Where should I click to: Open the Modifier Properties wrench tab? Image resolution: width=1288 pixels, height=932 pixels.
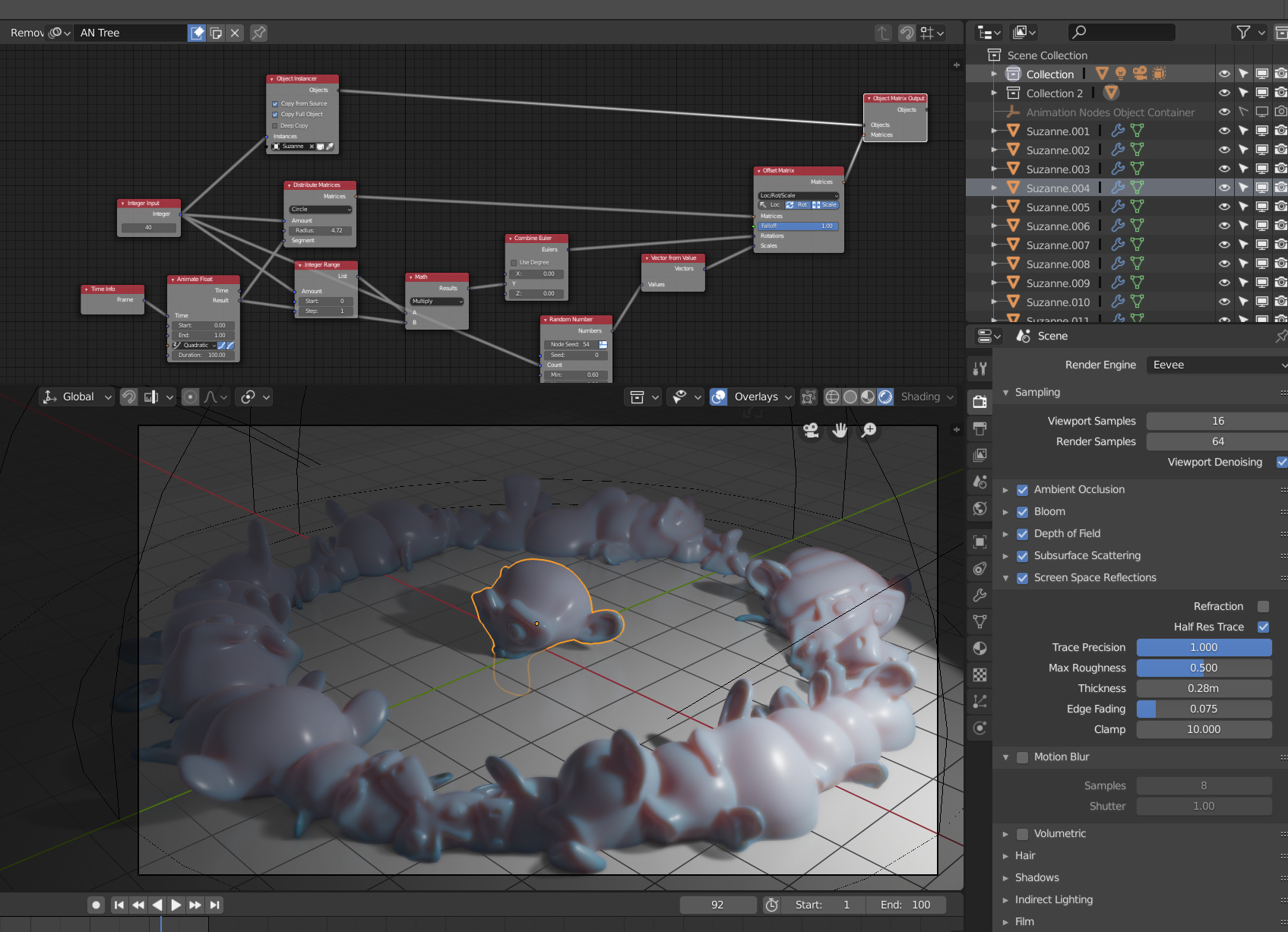979,596
